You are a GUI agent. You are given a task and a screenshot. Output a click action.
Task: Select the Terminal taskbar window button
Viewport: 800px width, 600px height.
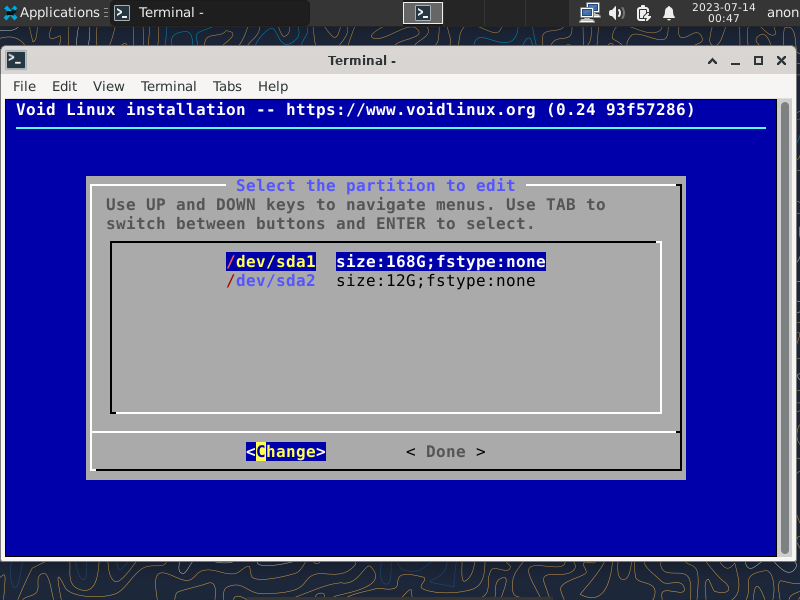coord(210,12)
